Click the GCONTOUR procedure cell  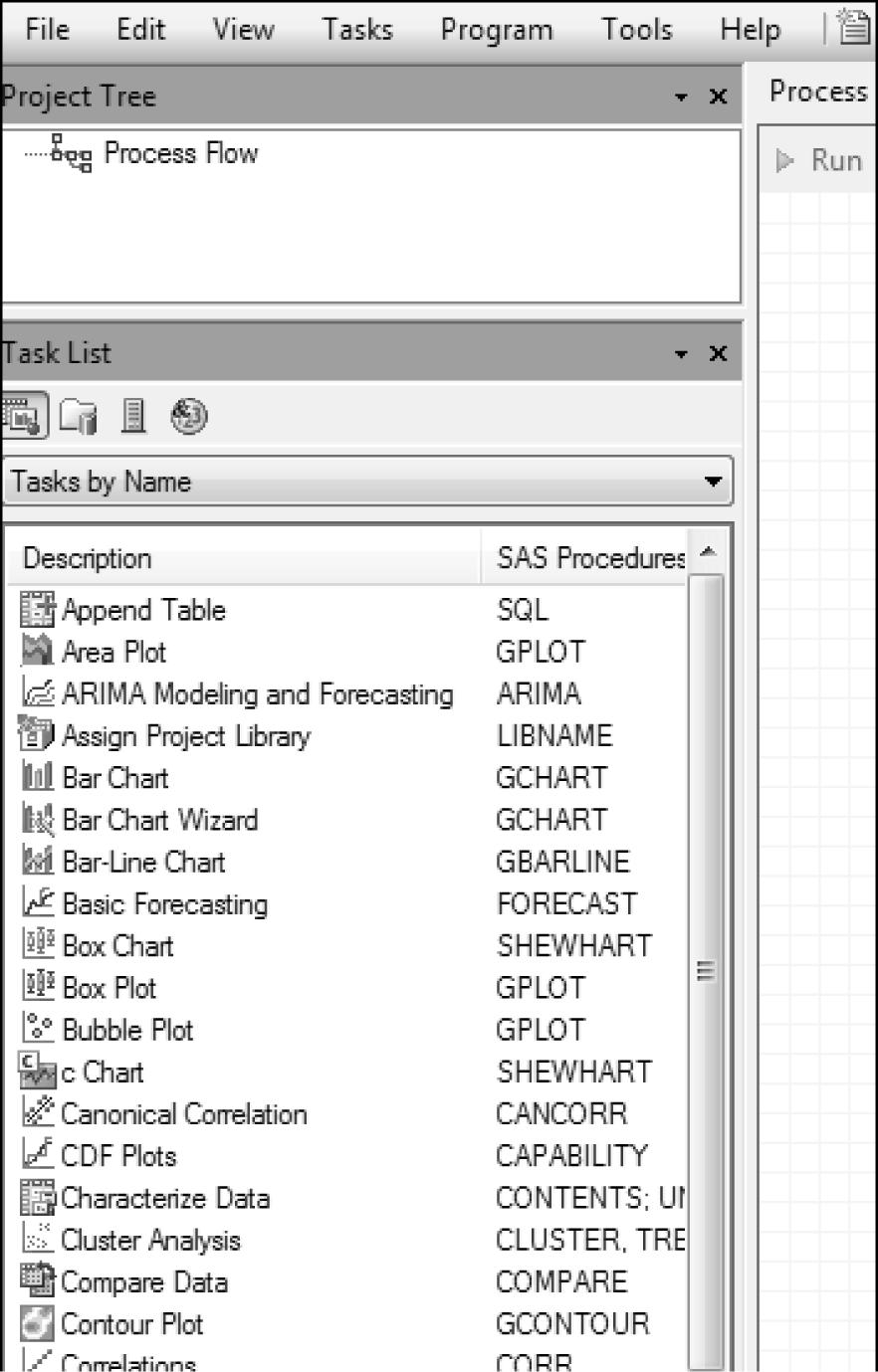pos(572,1323)
